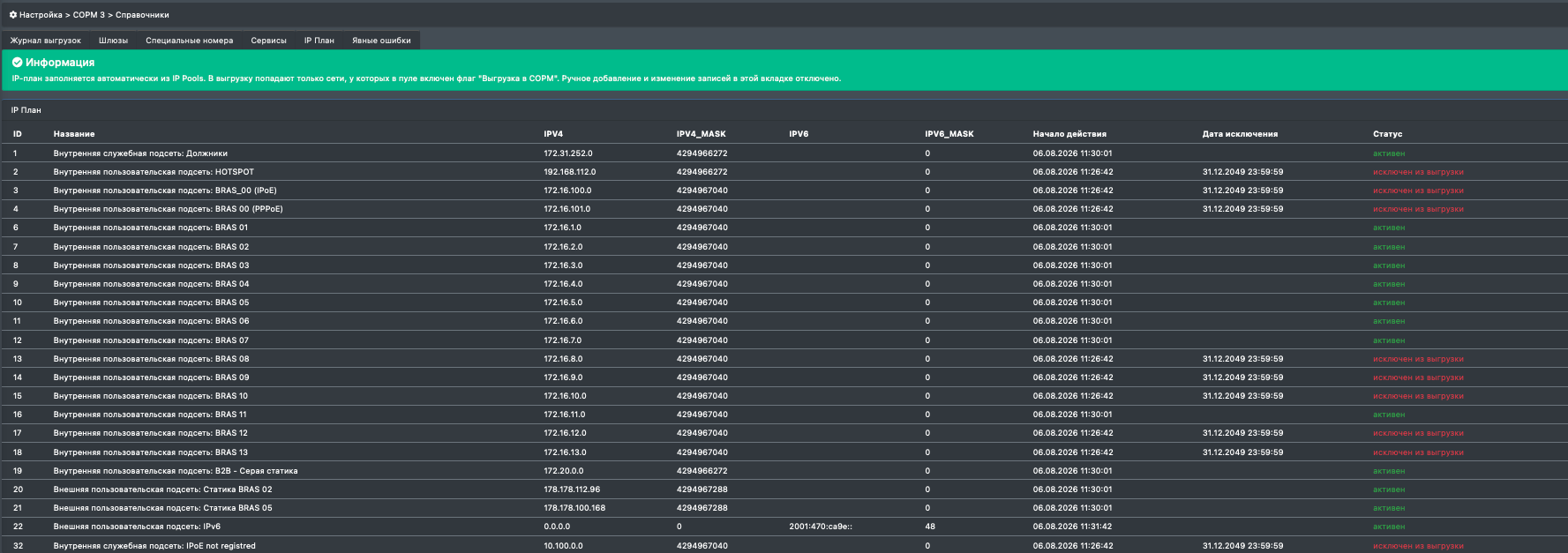Click the BRAS 03 subnet name
The height and width of the screenshot is (553, 1568).
151,265
